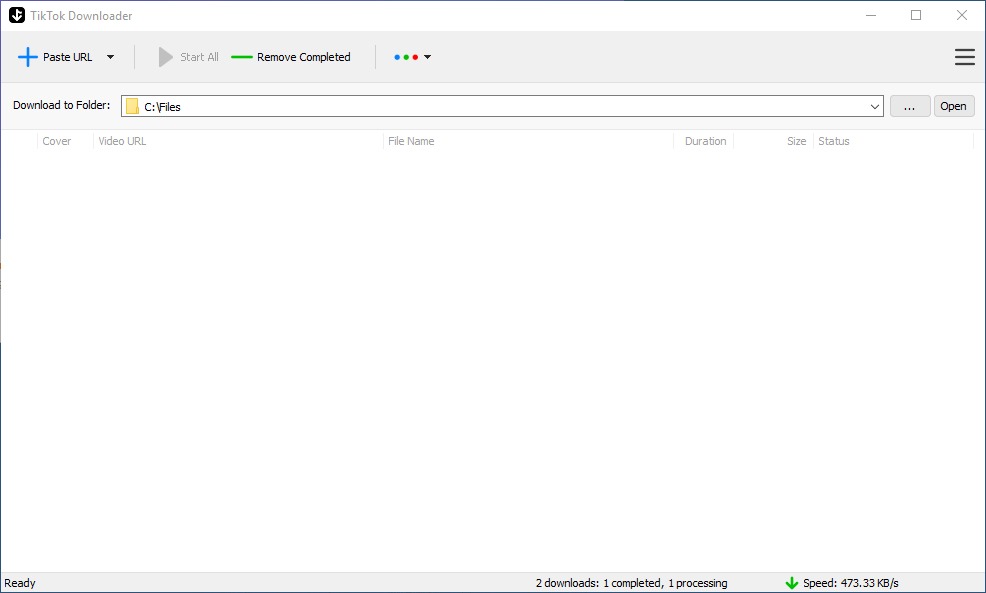This screenshot has height=593, width=986.
Task: Click the browse folder ellipsis button
Action: [x=910, y=106]
